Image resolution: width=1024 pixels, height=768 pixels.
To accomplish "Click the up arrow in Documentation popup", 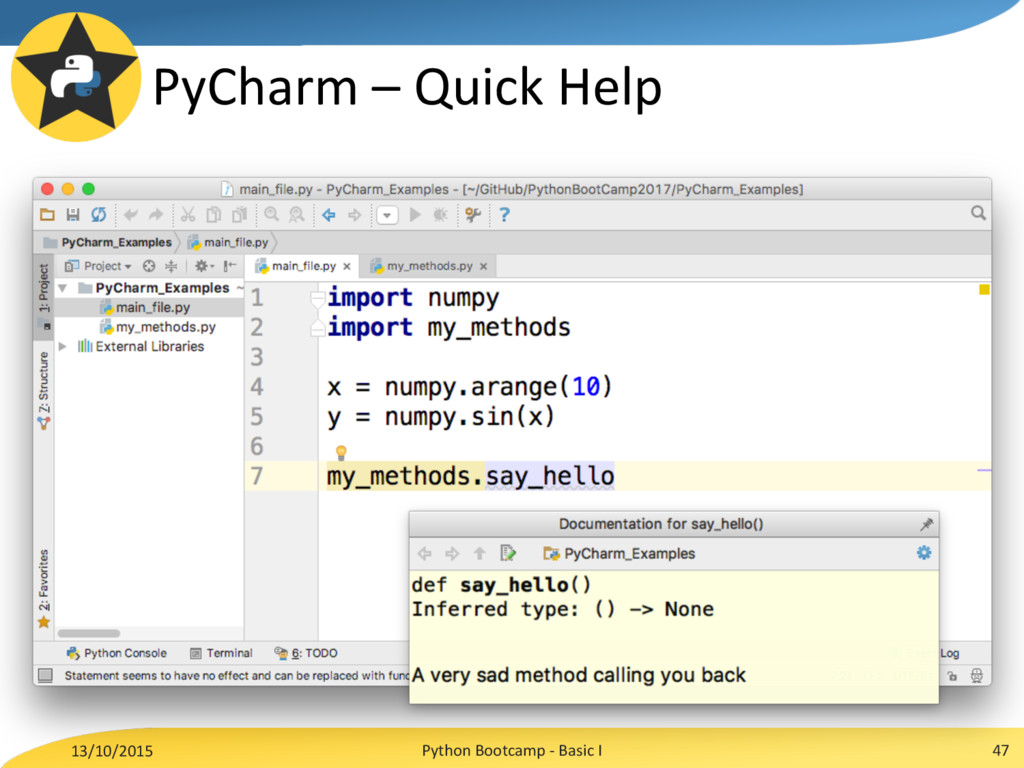I will 479,554.
